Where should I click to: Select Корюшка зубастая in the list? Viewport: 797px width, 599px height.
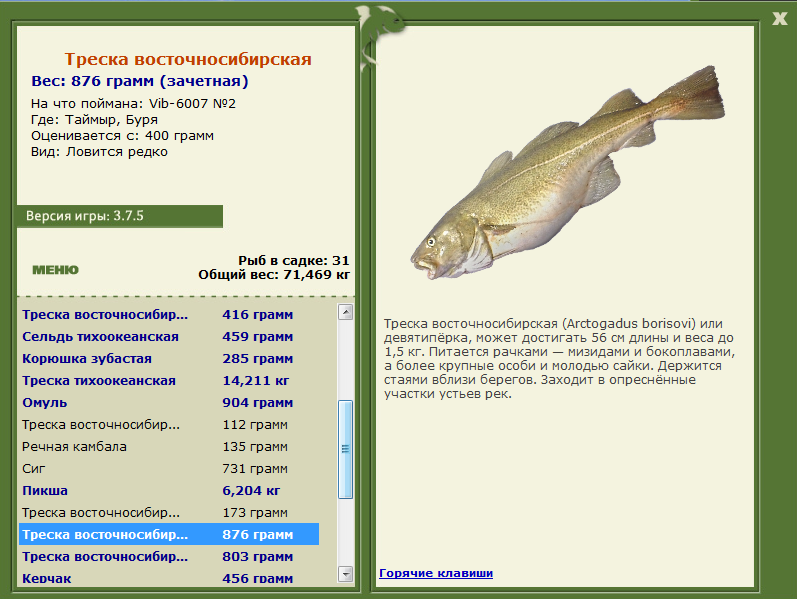click(x=169, y=358)
